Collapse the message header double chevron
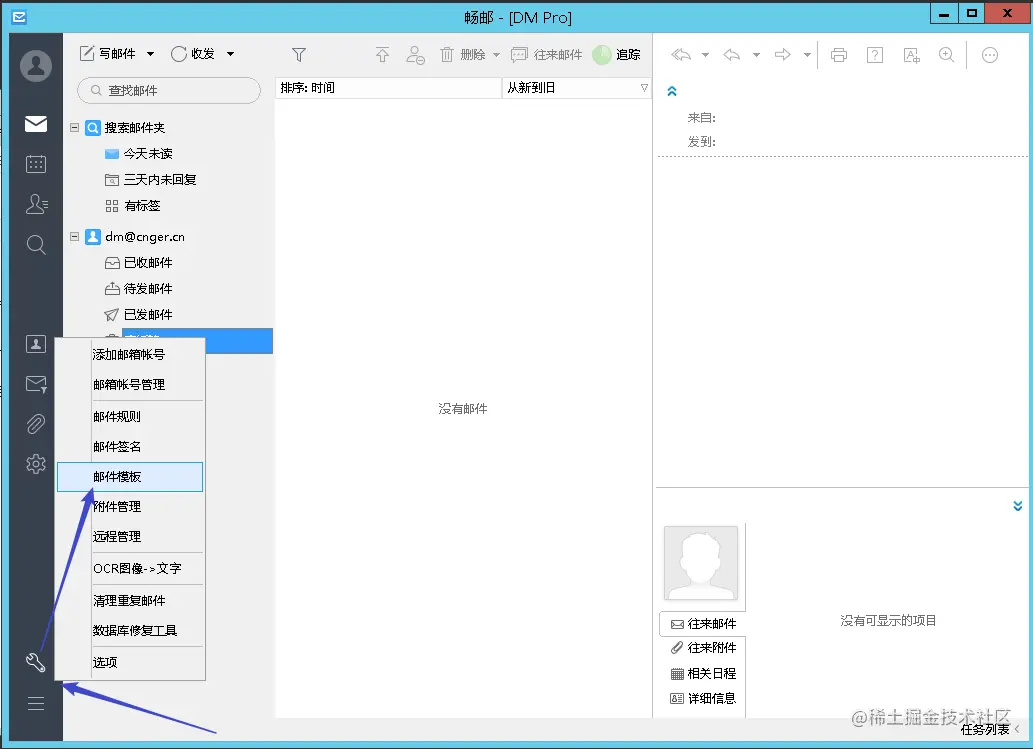The image size is (1033, 749). tap(672, 92)
